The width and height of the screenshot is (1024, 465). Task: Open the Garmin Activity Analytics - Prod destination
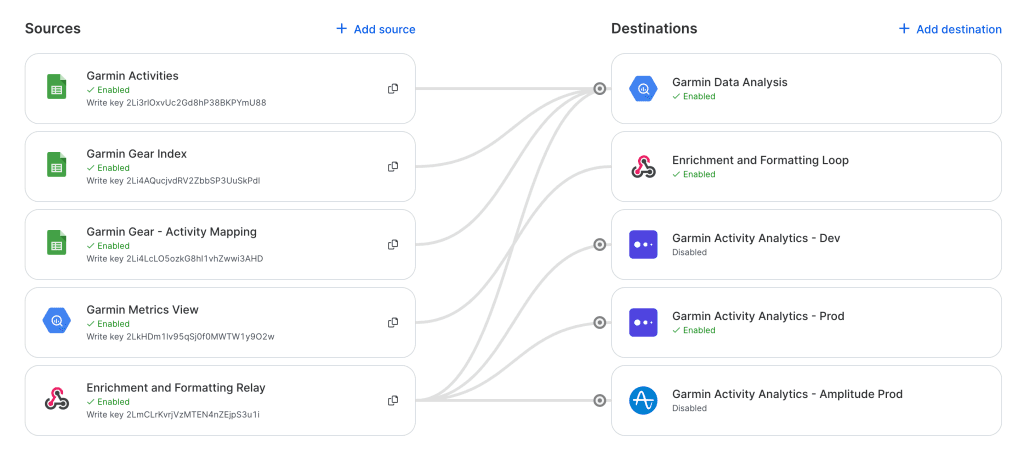coord(758,316)
